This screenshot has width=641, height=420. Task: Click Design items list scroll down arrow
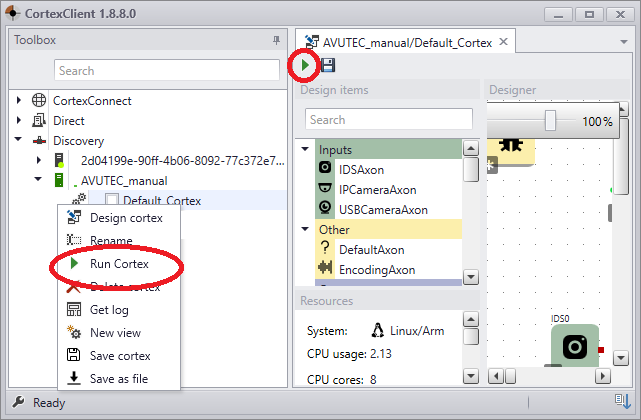(471, 277)
